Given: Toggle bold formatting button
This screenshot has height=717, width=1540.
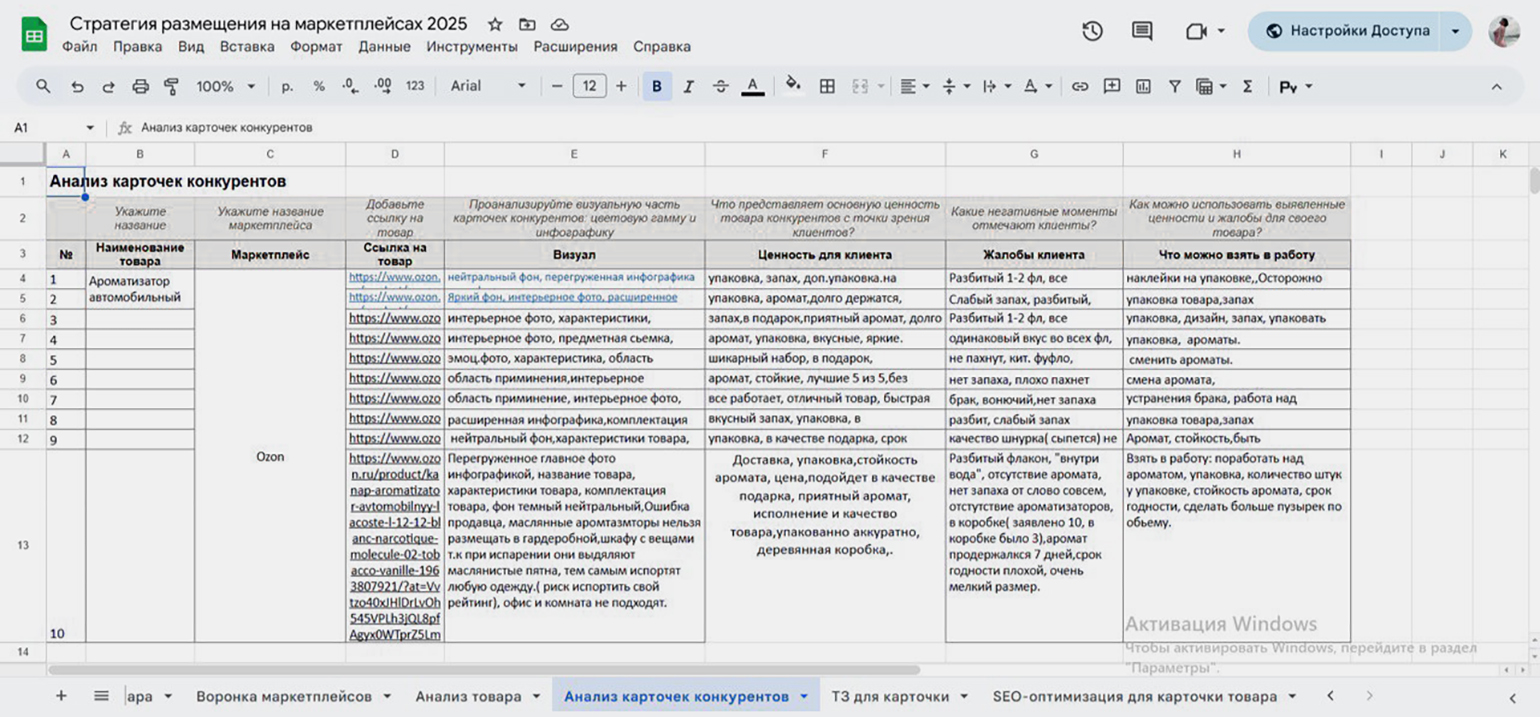Looking at the screenshot, I should (x=657, y=87).
